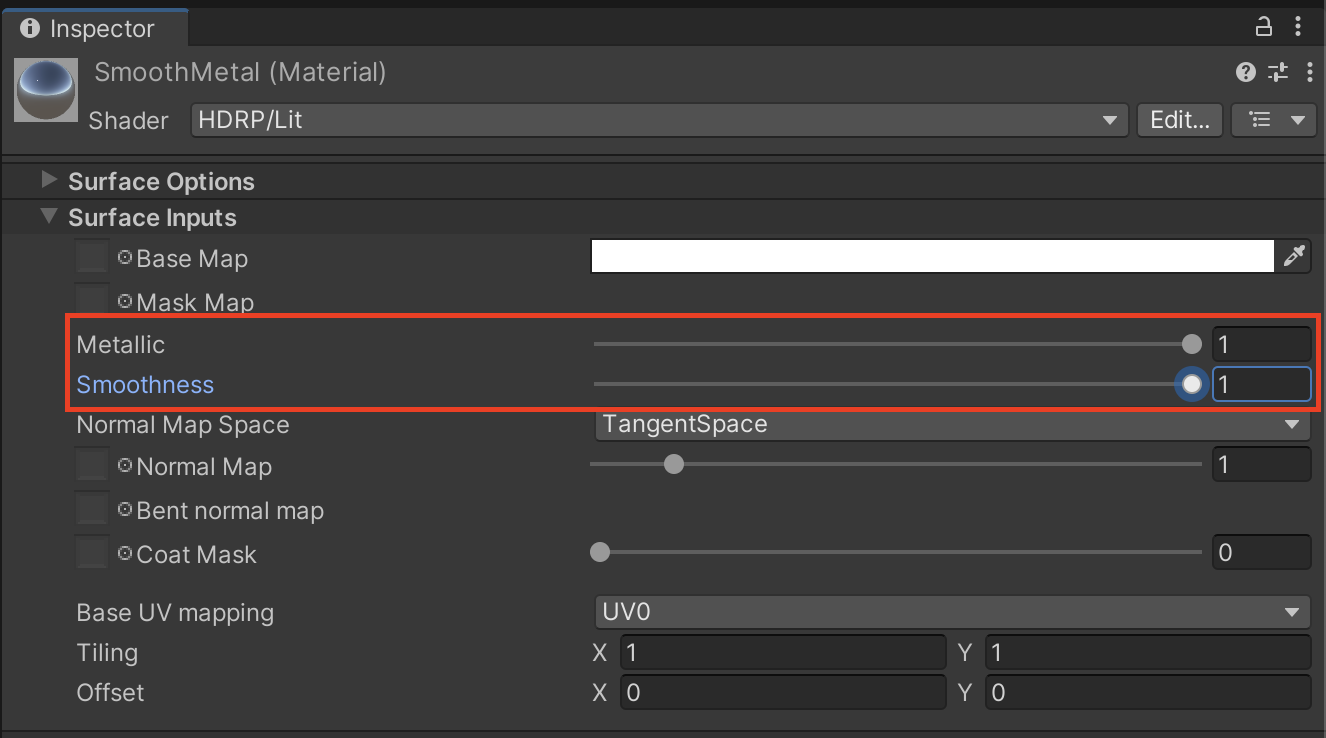Screen dimensions: 1326x738
Task: Click the Normal Map texture slot box
Action: point(92,466)
